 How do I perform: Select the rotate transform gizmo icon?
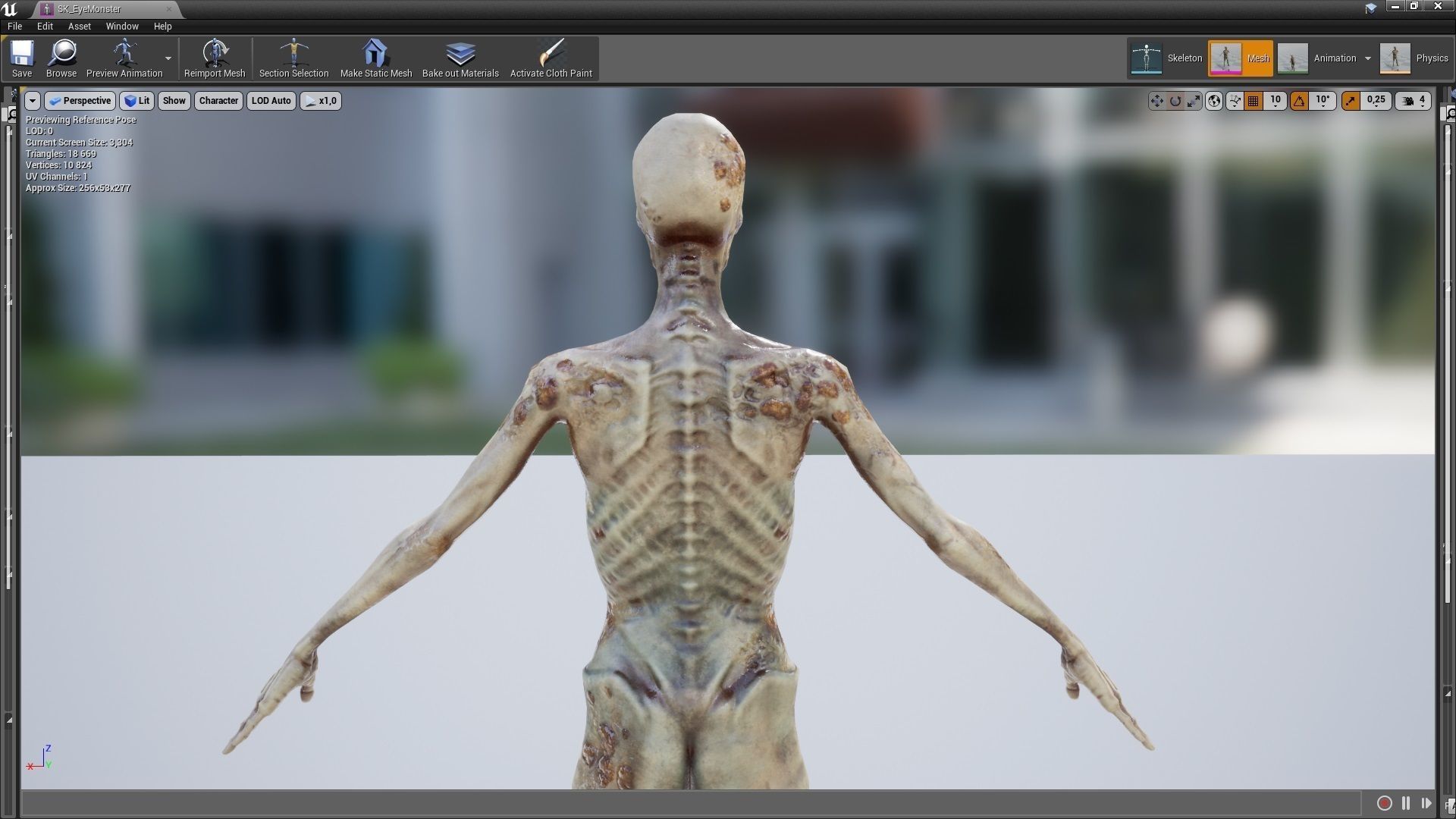pyautogui.click(x=1175, y=101)
